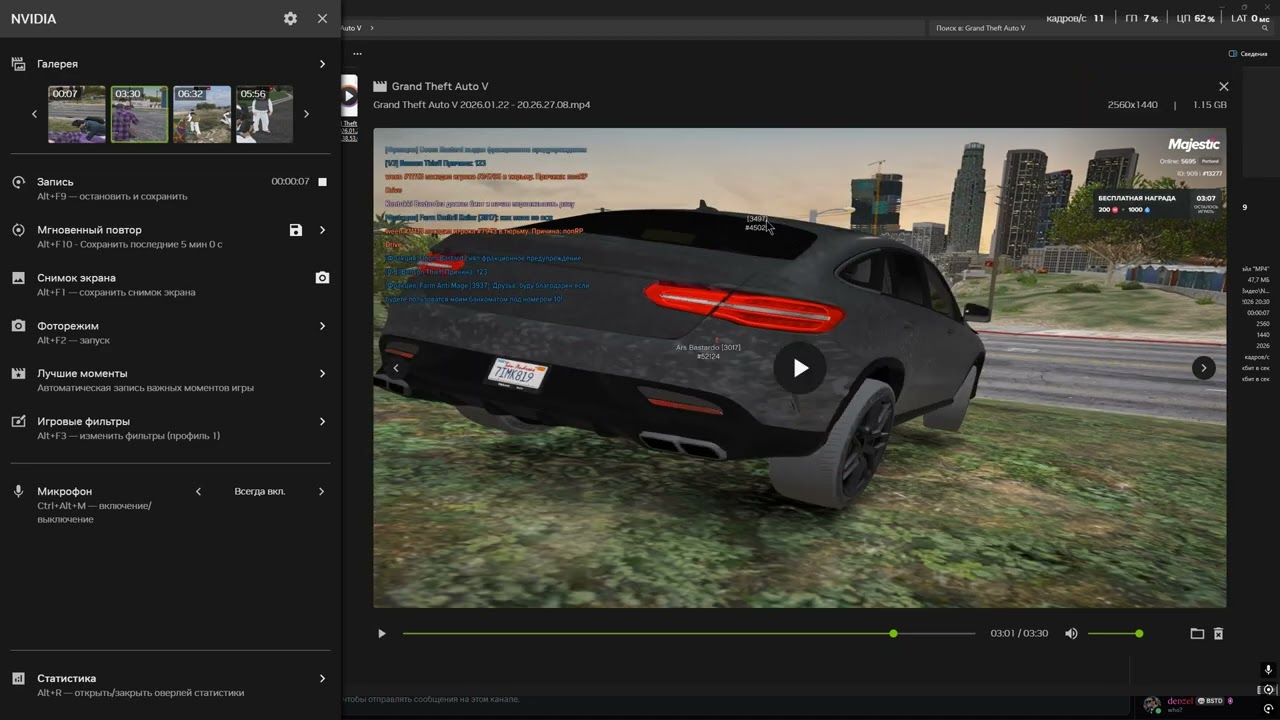Close the Grand Theft Auto V video viewer
This screenshot has height=720, width=1280.
[1223, 87]
